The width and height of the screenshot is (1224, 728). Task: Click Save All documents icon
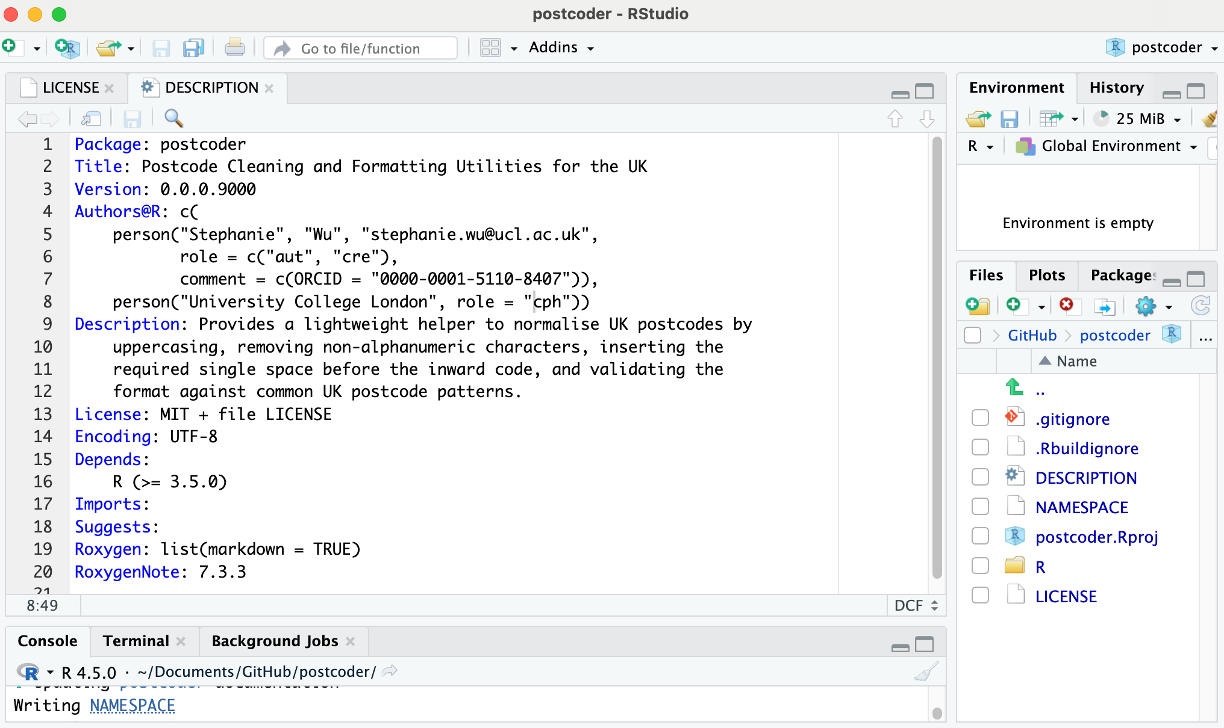point(193,47)
